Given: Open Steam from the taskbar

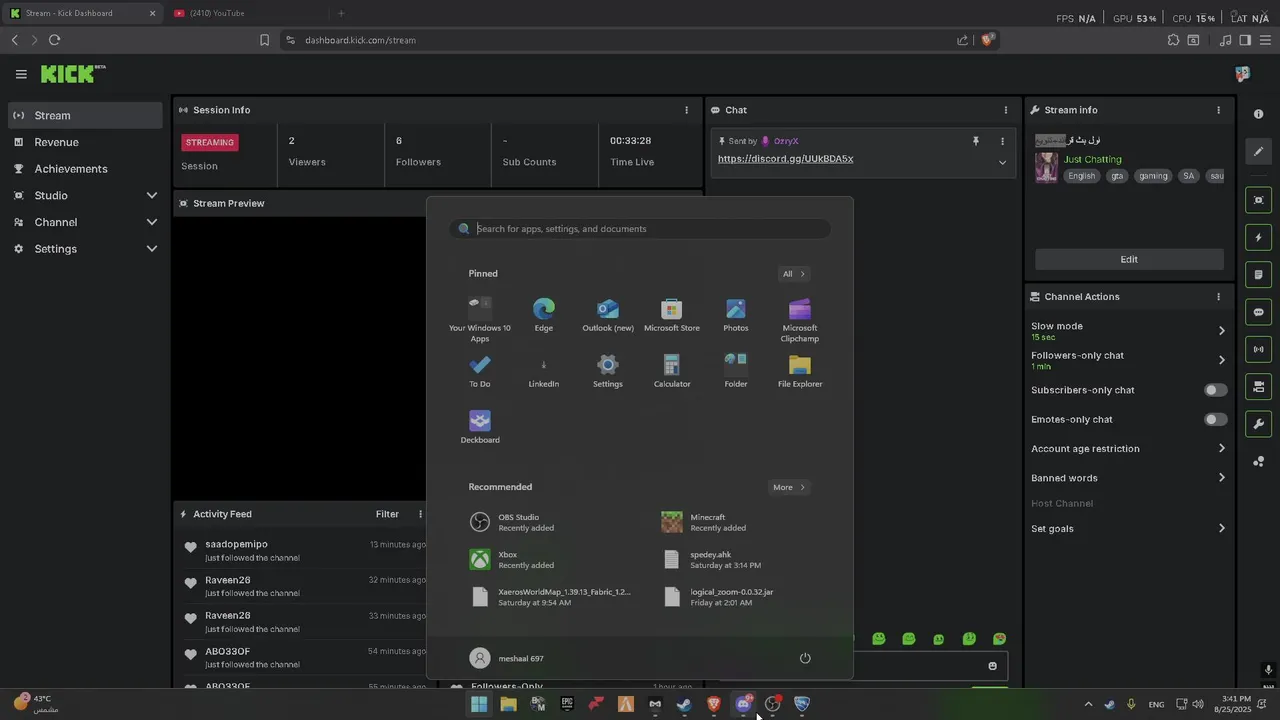Looking at the screenshot, I should pos(684,704).
